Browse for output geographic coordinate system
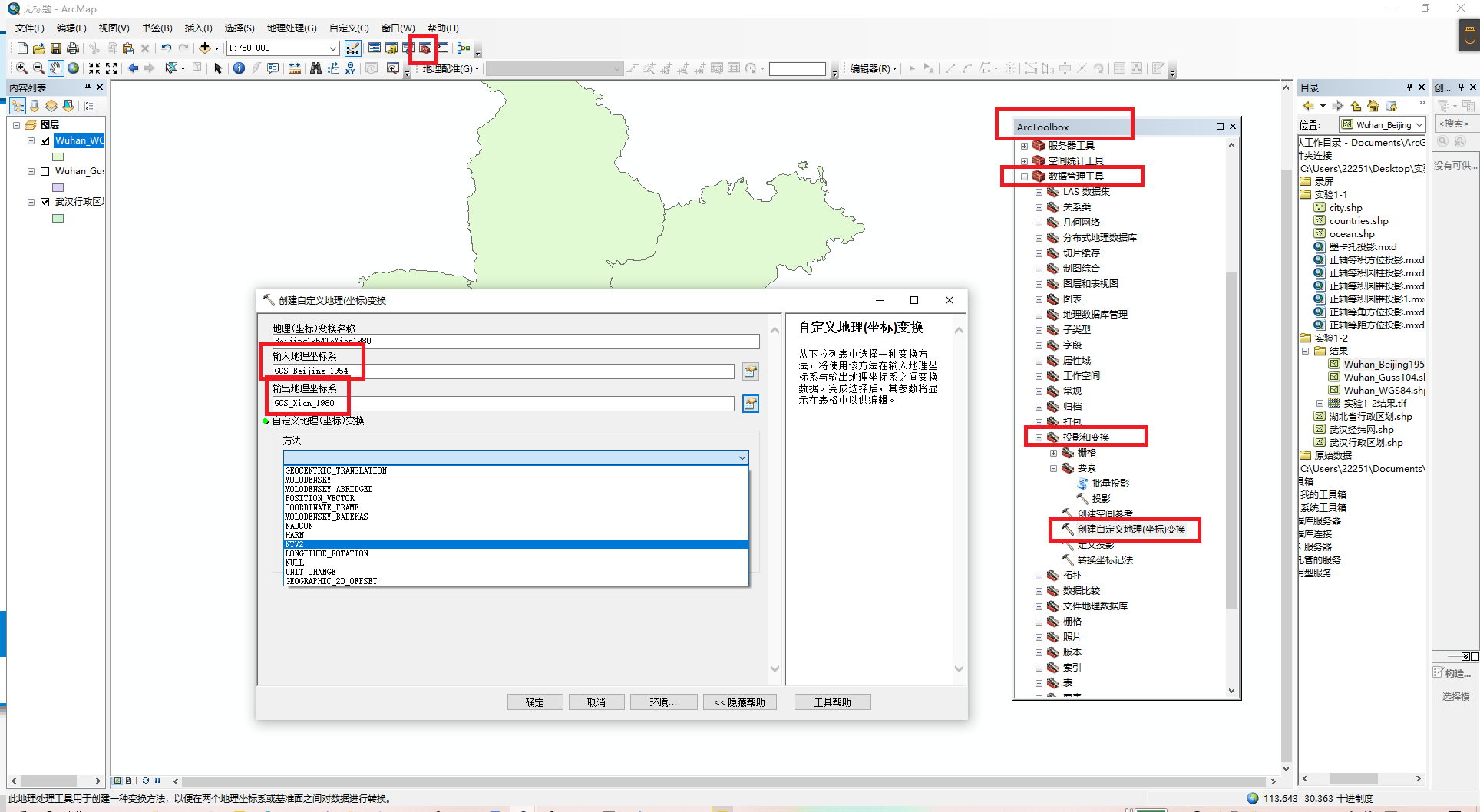 (x=750, y=404)
